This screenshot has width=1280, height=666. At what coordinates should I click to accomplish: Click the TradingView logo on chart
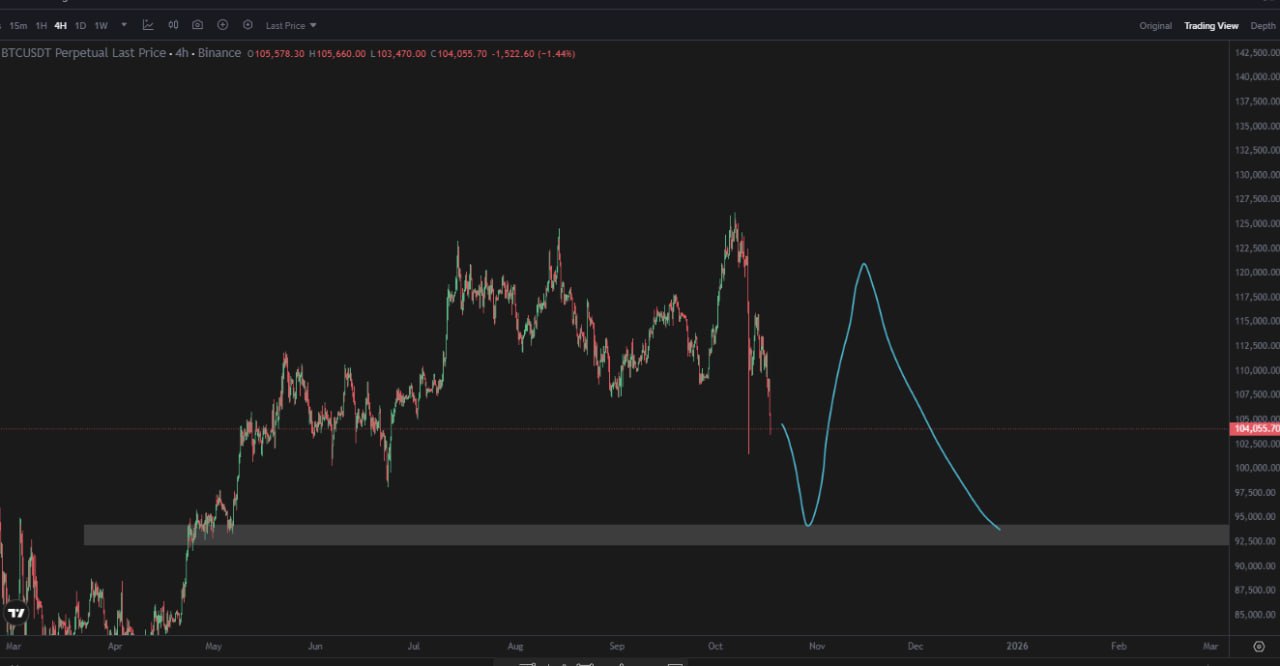[x=16, y=613]
